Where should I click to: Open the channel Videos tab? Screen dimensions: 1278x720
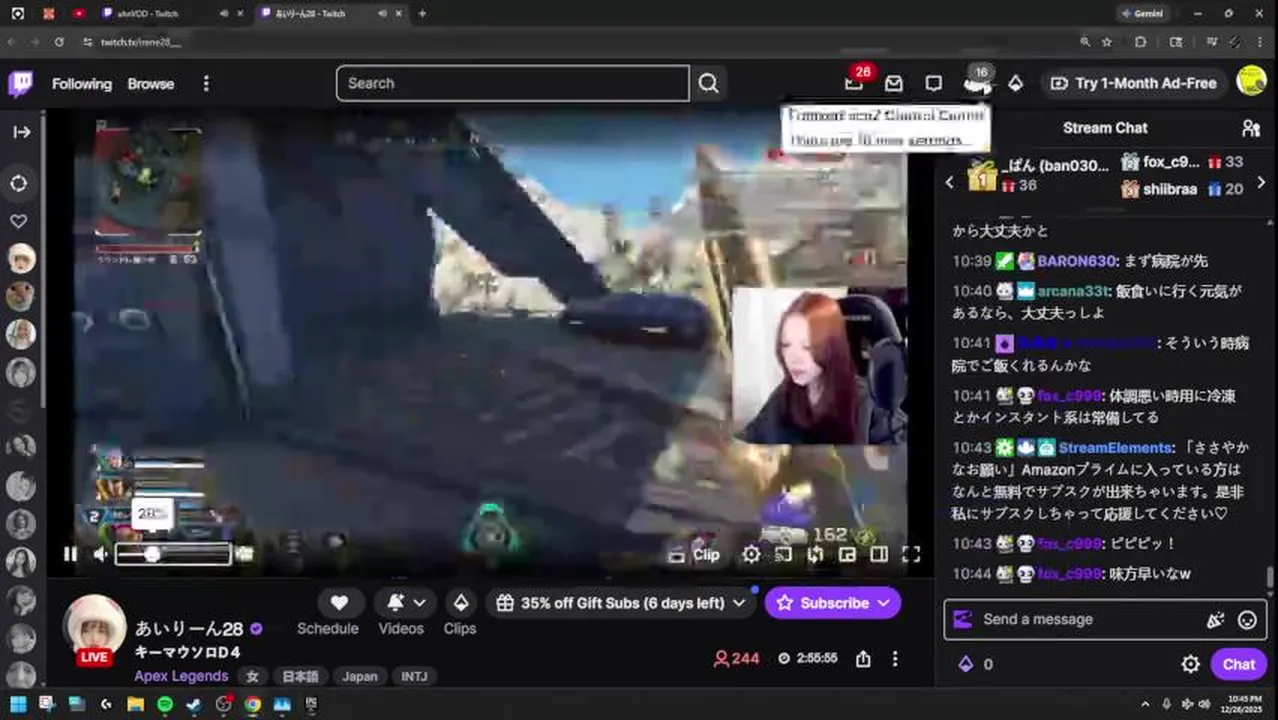(401, 629)
